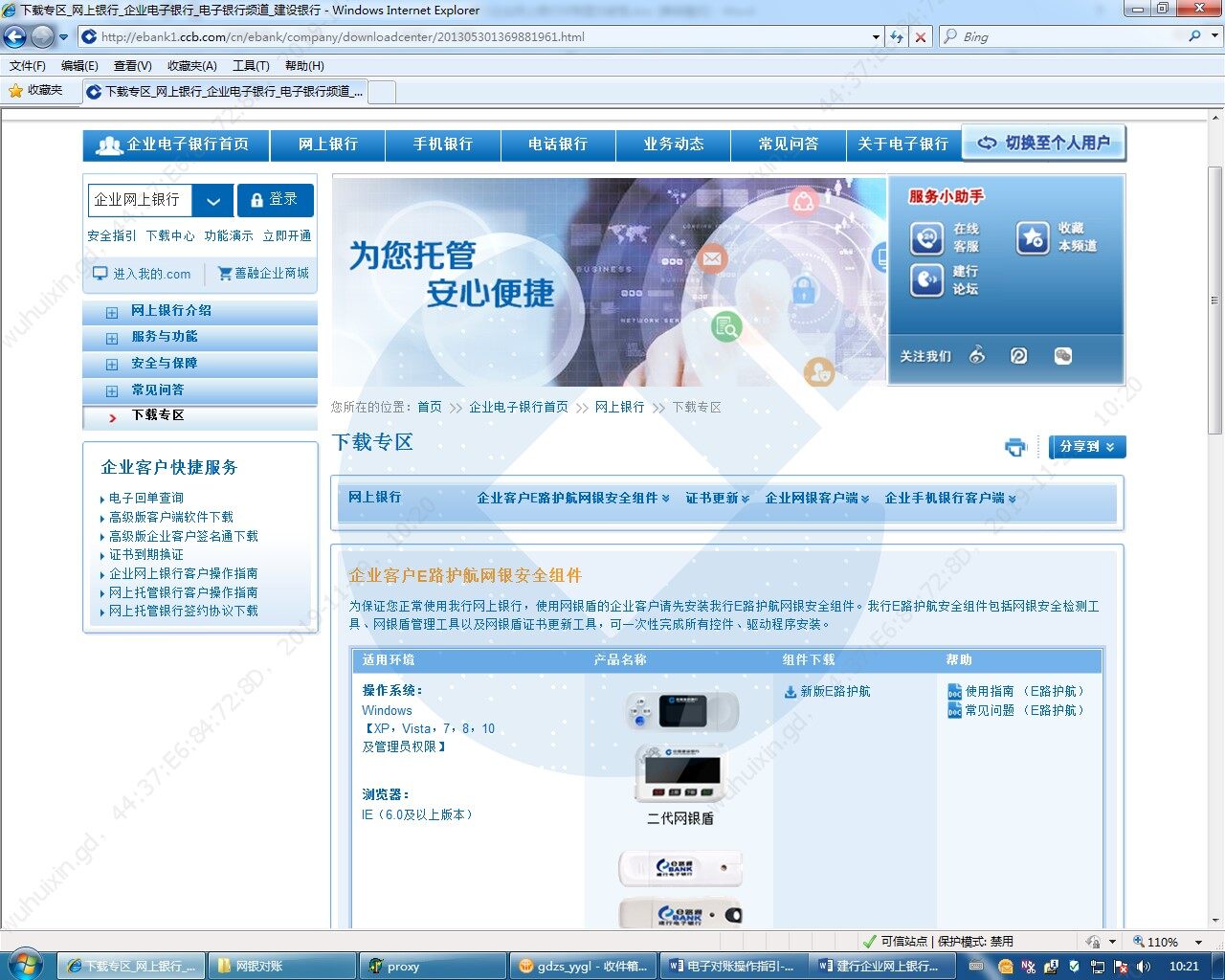Click the 新版E路护航 download arrow icon
Viewport: 1225px width, 980px height.
pyautogui.click(x=791, y=692)
